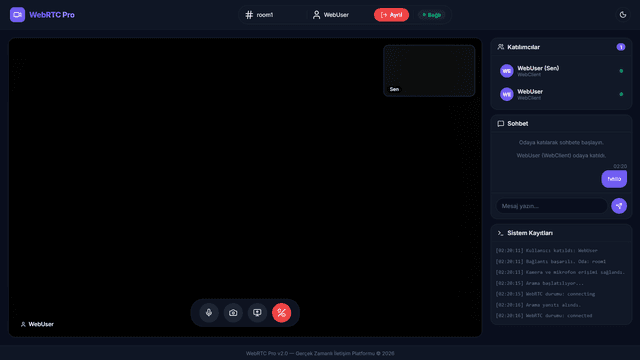
Task: Click the 02:20 message timestamp
Action: 620,166
